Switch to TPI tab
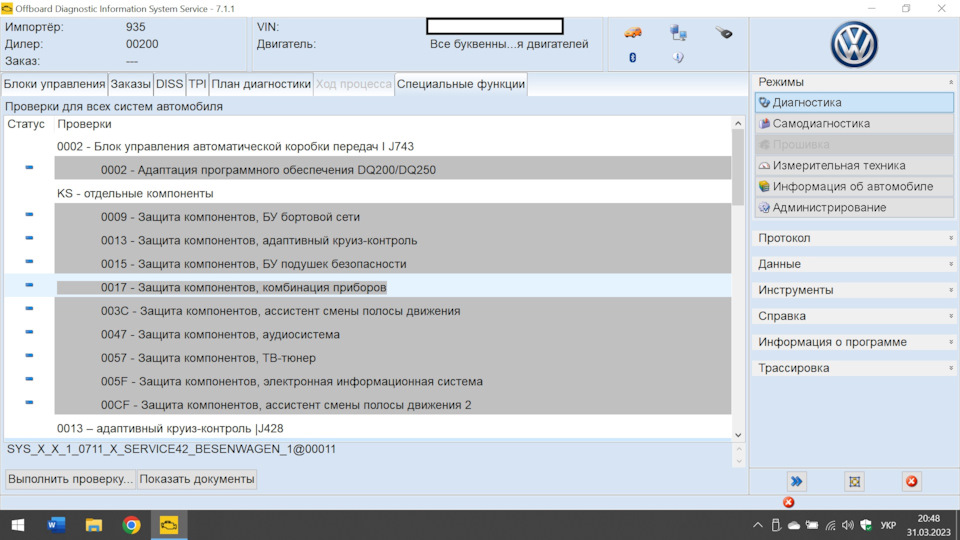This screenshot has width=960, height=540. click(197, 84)
